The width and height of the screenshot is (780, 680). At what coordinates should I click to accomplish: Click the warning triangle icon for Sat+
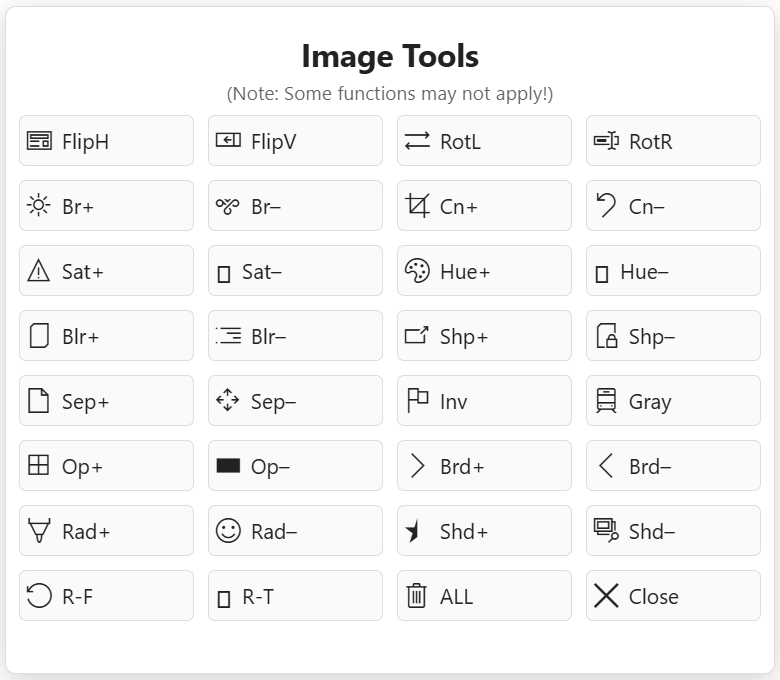(x=39, y=271)
